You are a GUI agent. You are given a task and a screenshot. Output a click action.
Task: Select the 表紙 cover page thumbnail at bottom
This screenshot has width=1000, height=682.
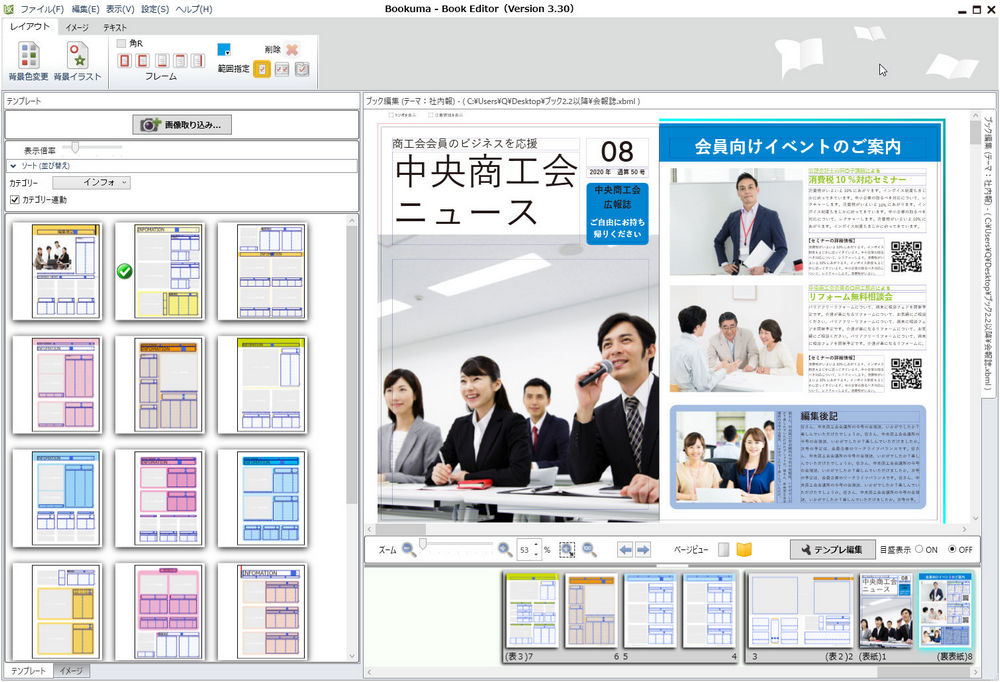(884, 608)
